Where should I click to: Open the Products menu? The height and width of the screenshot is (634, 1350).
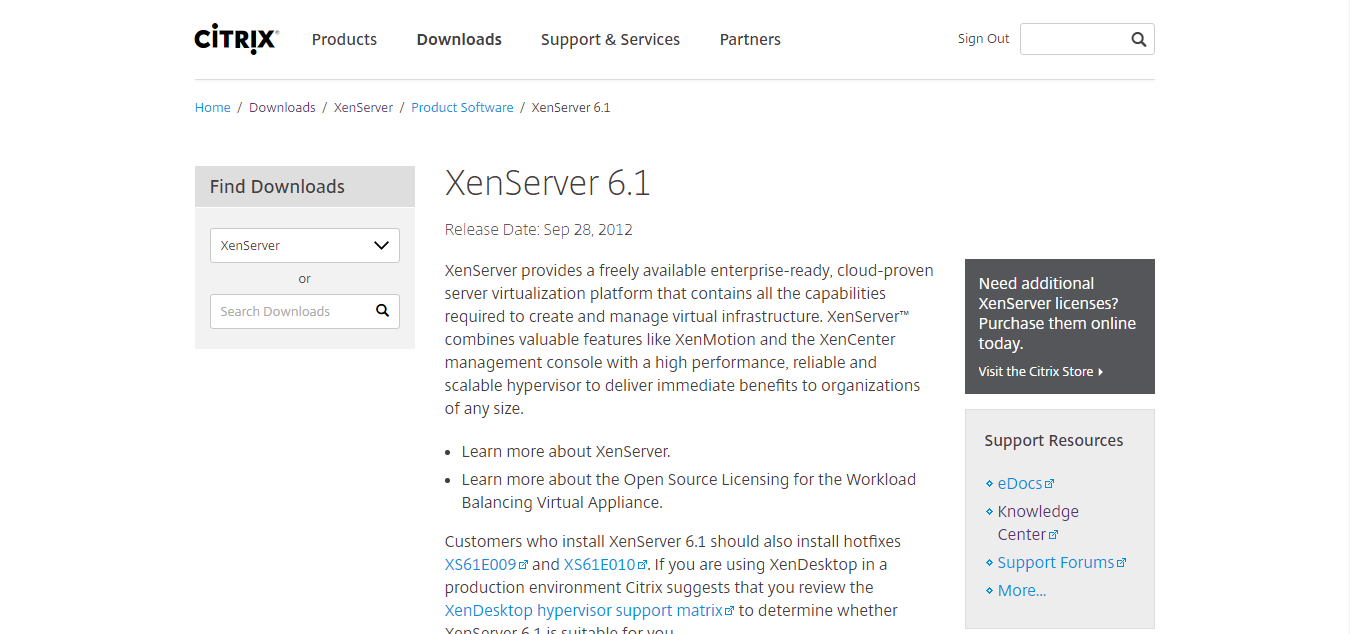344,40
